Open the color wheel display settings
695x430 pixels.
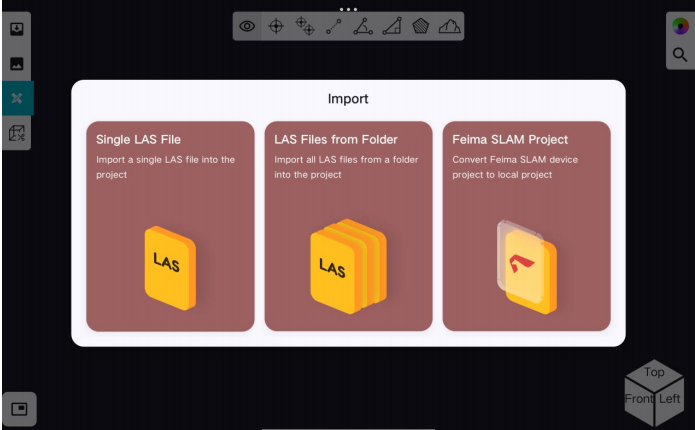point(680,27)
